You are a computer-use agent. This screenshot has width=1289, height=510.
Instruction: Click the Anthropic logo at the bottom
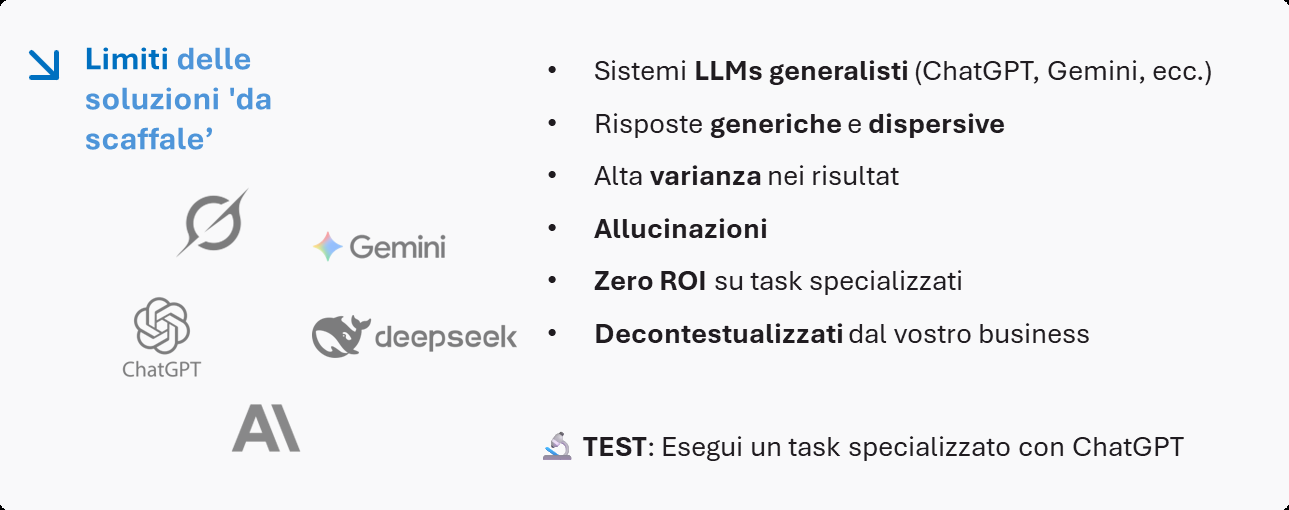pyautogui.click(x=266, y=429)
